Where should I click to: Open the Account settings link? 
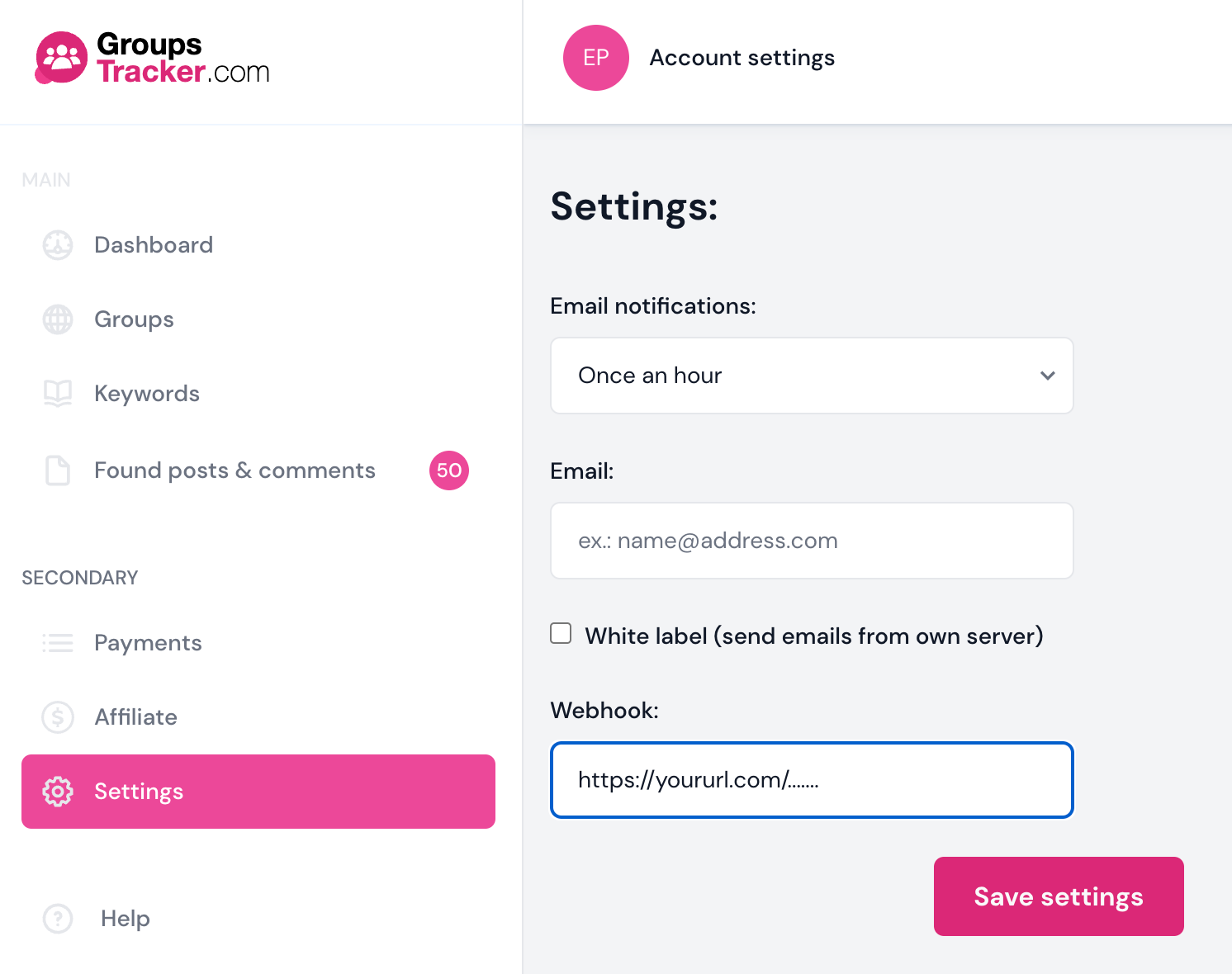pyautogui.click(x=742, y=58)
